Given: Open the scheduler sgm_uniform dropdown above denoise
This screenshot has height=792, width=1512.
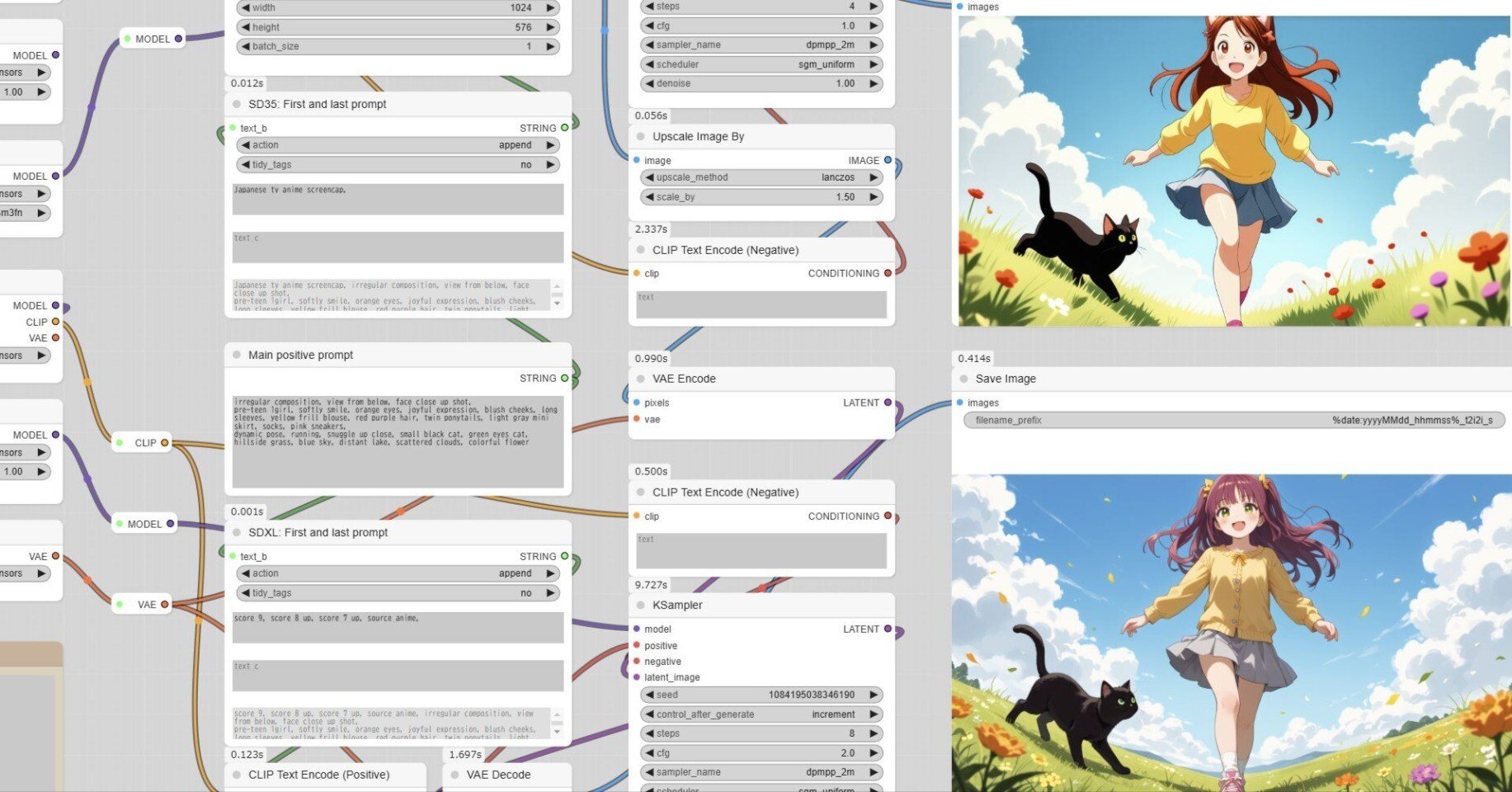Looking at the screenshot, I should coord(761,64).
